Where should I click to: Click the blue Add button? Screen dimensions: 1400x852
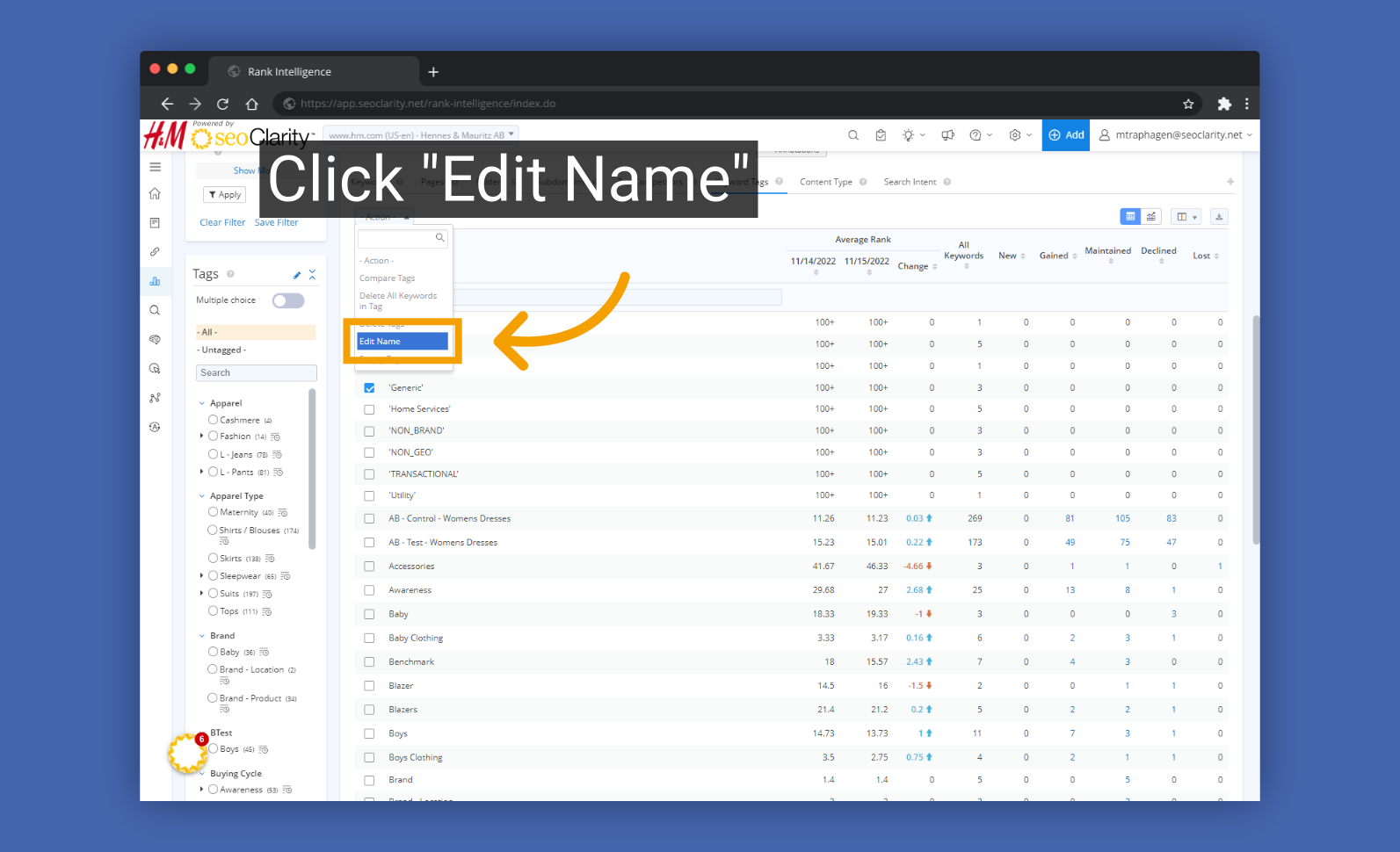1065,135
